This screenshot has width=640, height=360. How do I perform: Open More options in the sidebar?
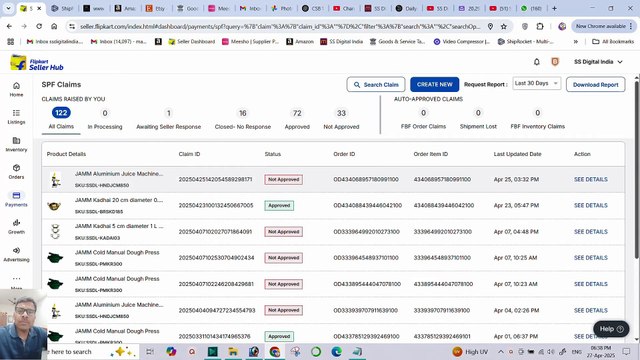tap(16, 282)
